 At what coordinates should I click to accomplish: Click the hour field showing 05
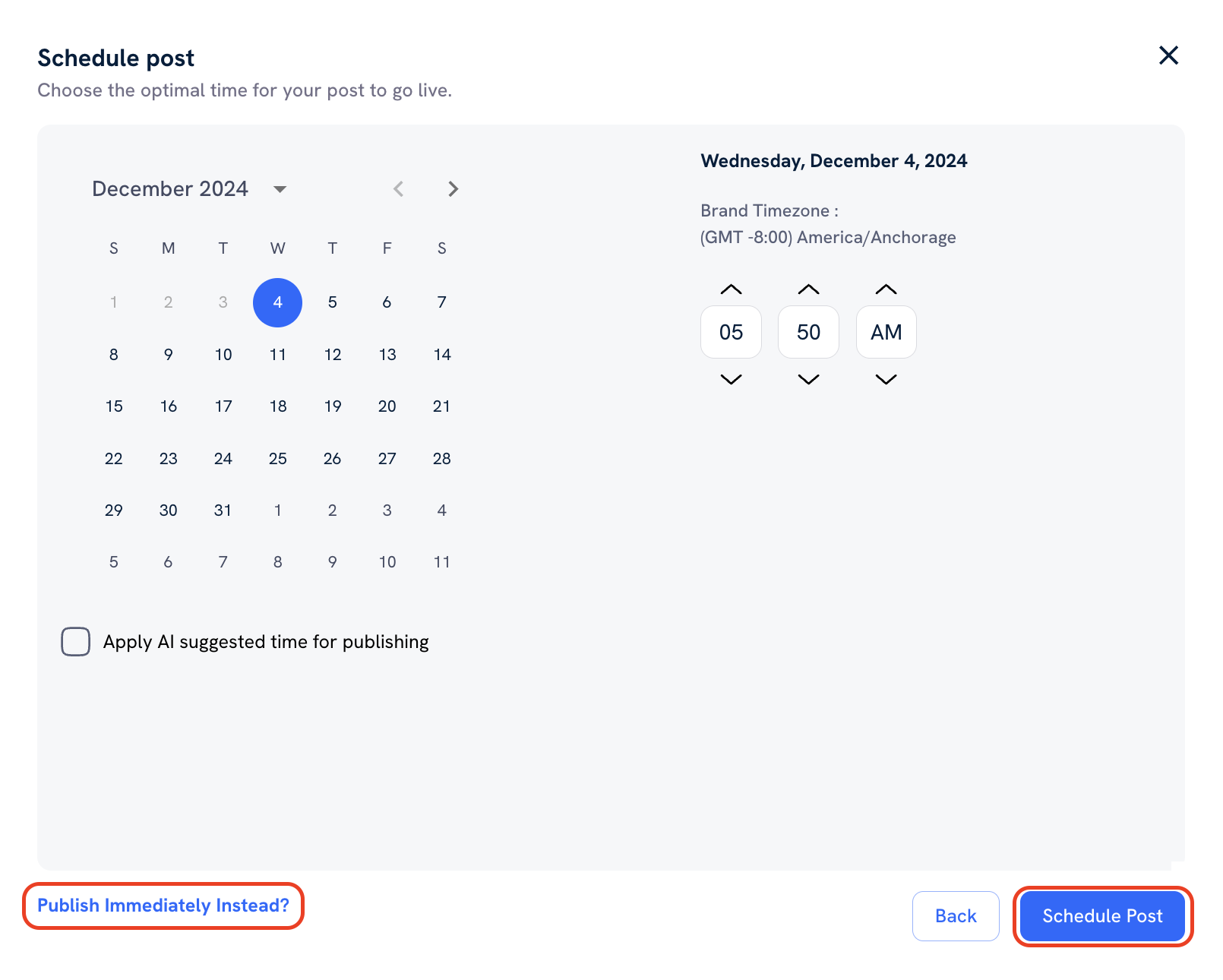point(731,332)
